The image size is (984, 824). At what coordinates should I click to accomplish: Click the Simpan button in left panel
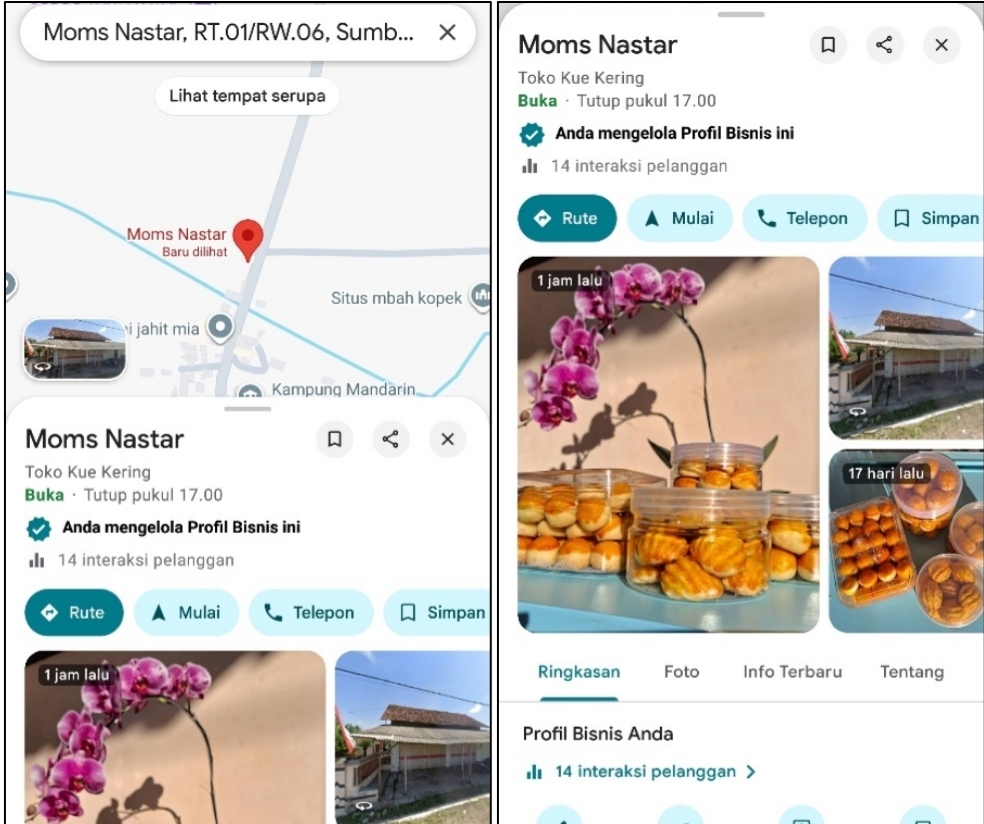click(x=438, y=612)
